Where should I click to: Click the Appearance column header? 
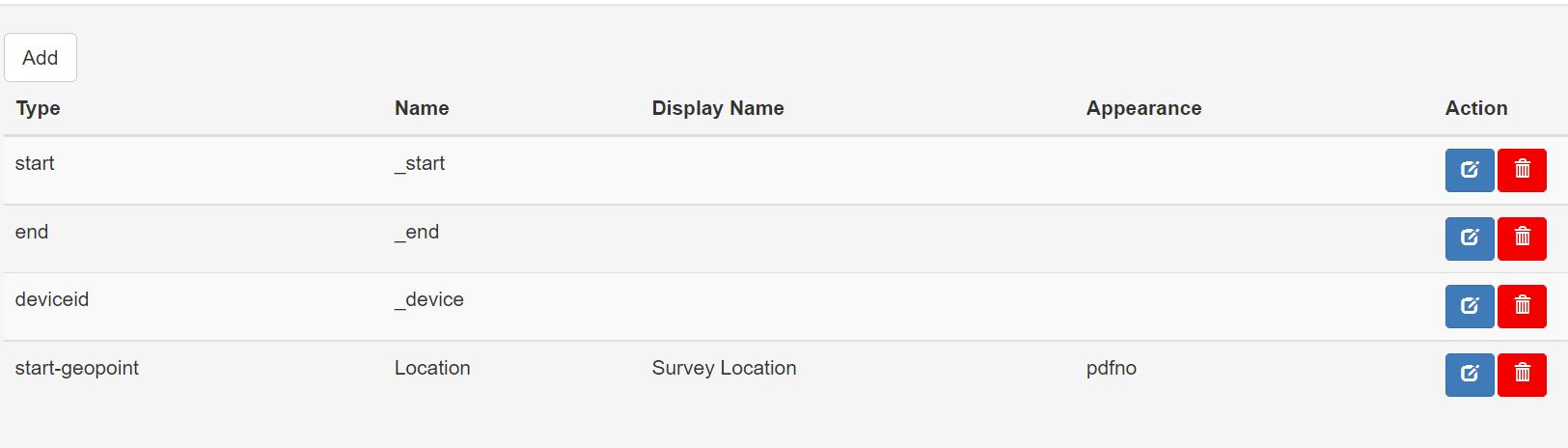pyautogui.click(x=1143, y=108)
